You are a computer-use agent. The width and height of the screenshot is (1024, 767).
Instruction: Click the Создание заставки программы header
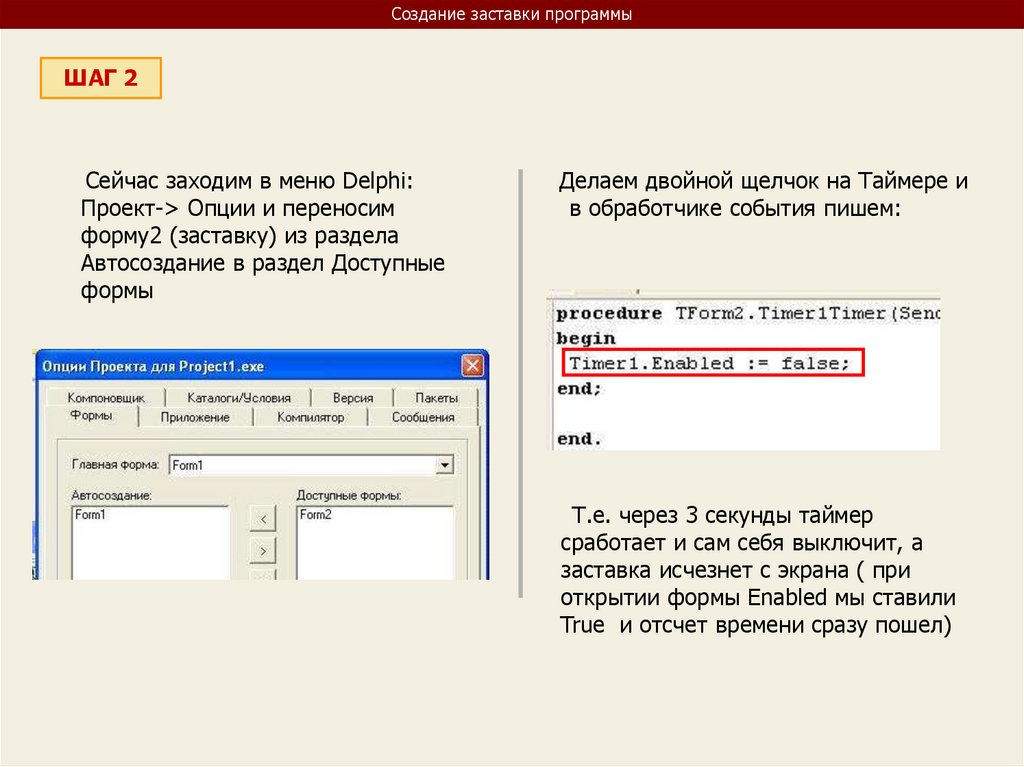click(x=511, y=15)
